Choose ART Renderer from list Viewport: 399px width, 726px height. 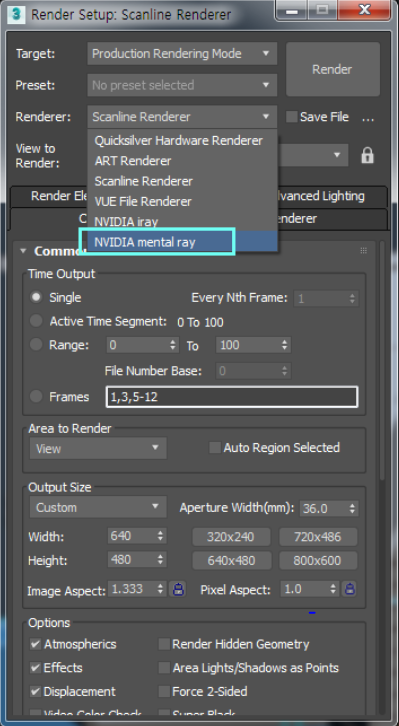coord(182,161)
